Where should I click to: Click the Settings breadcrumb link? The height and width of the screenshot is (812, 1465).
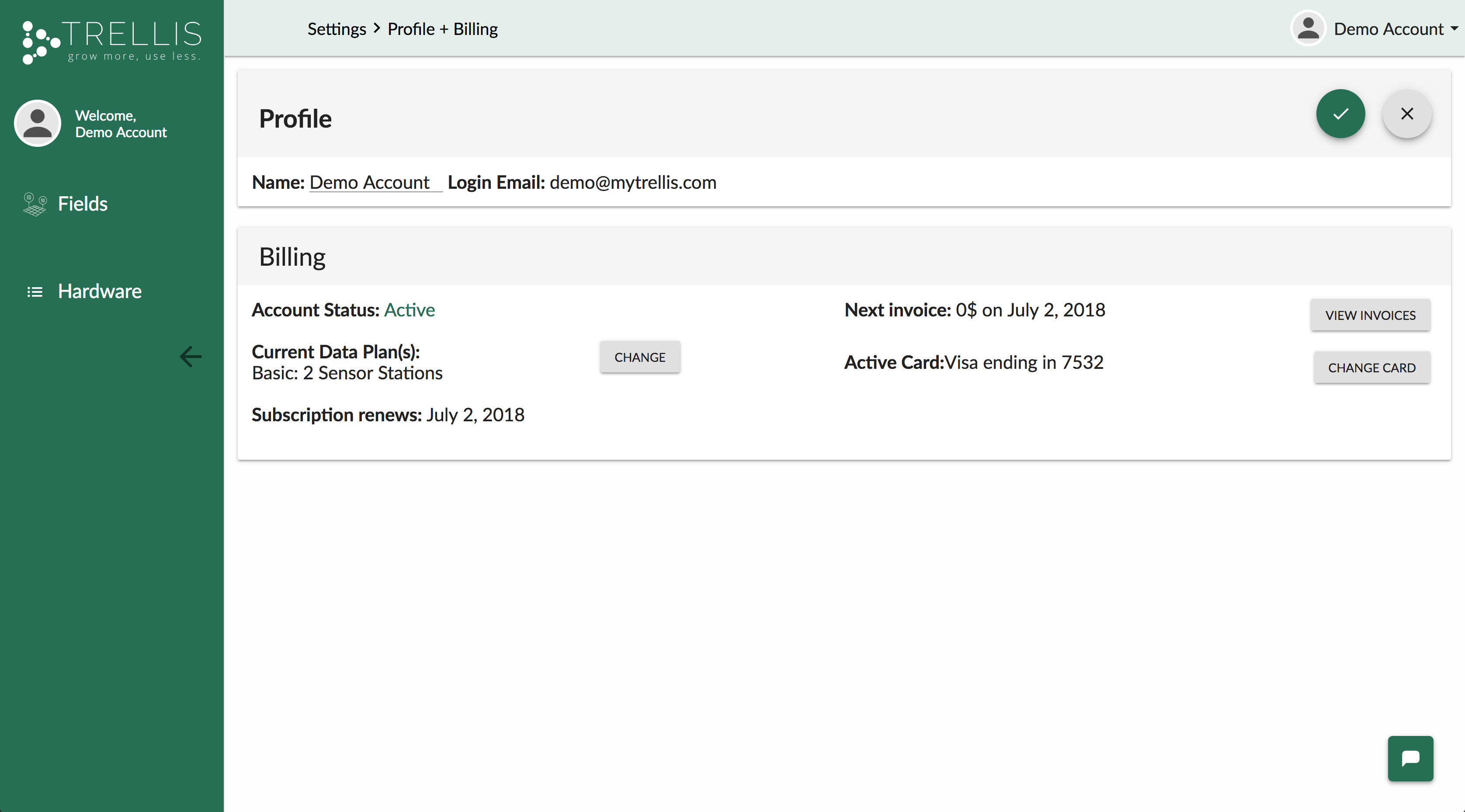337,29
